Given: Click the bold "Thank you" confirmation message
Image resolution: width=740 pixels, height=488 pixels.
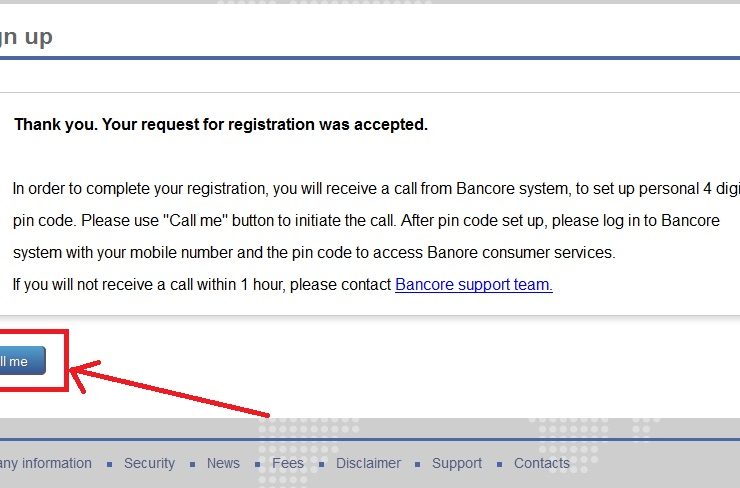Looking at the screenshot, I should (221, 125).
